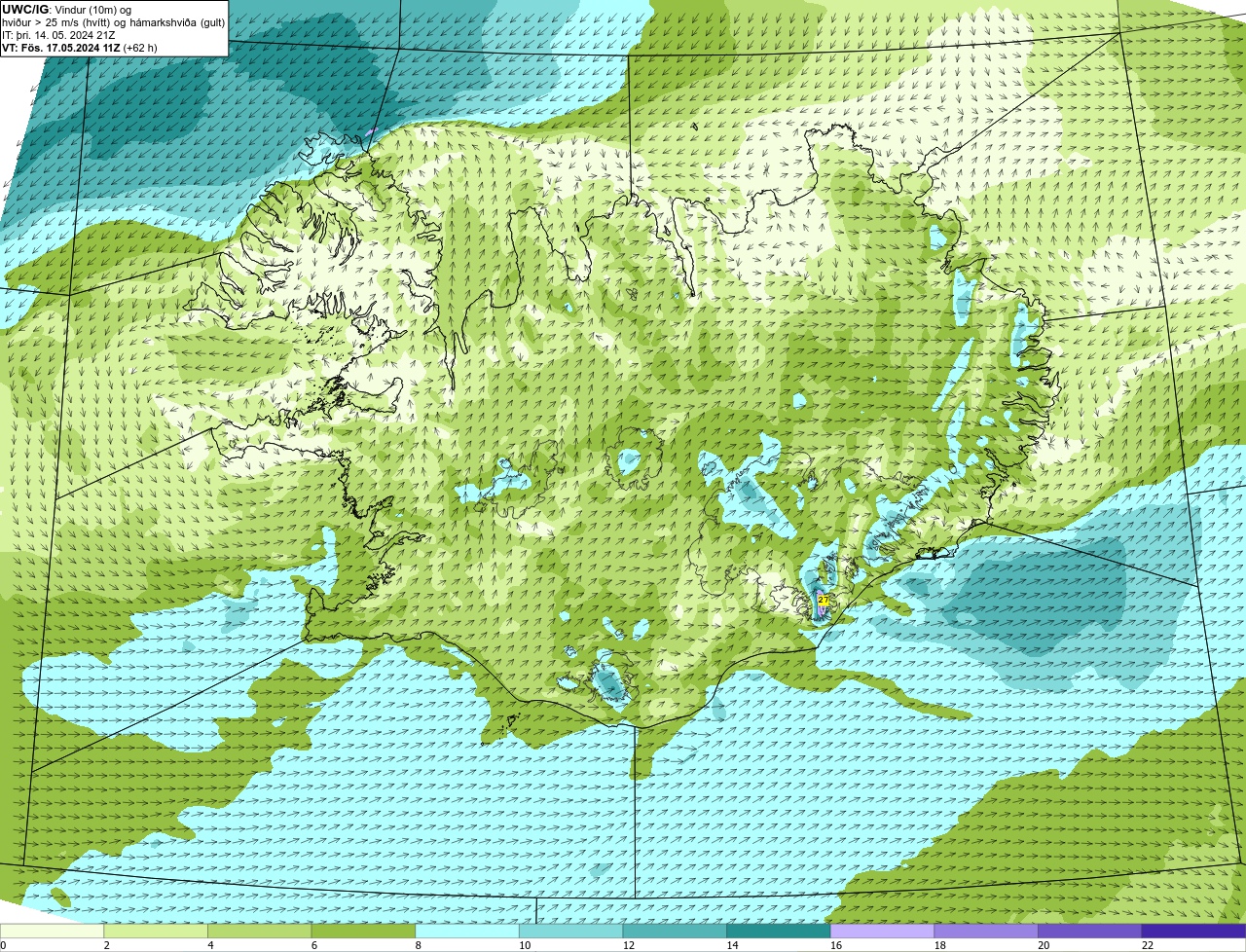Click the 12–14 m/s teal legend swatch

click(675, 931)
